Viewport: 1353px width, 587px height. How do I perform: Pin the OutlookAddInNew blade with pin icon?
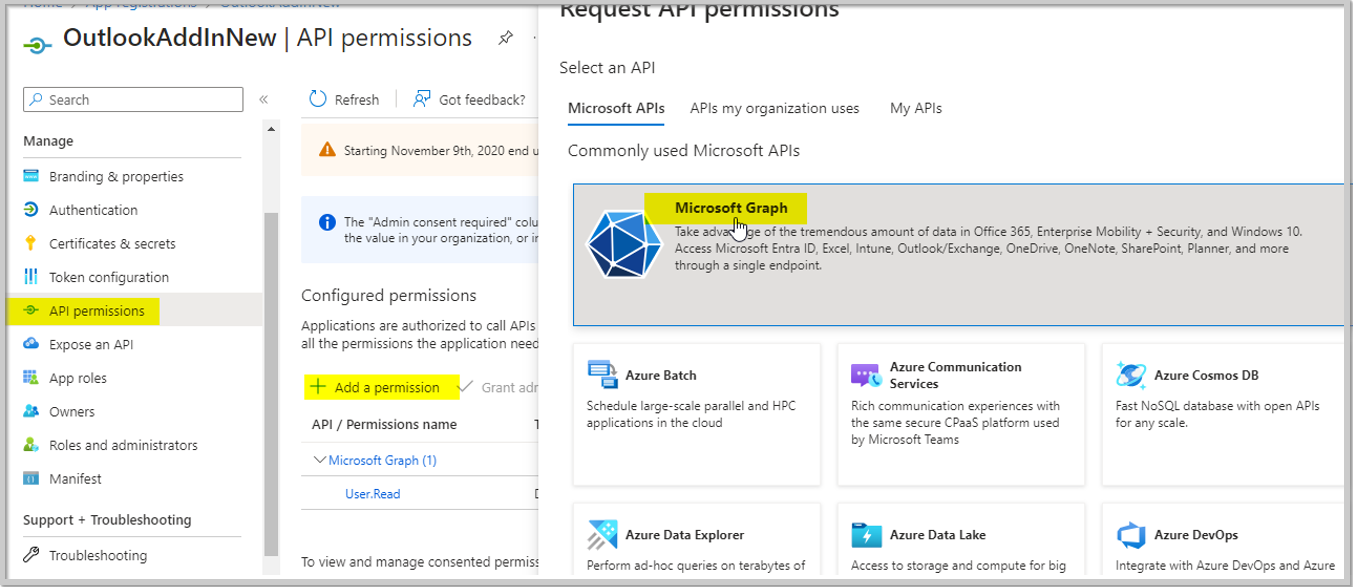point(506,38)
